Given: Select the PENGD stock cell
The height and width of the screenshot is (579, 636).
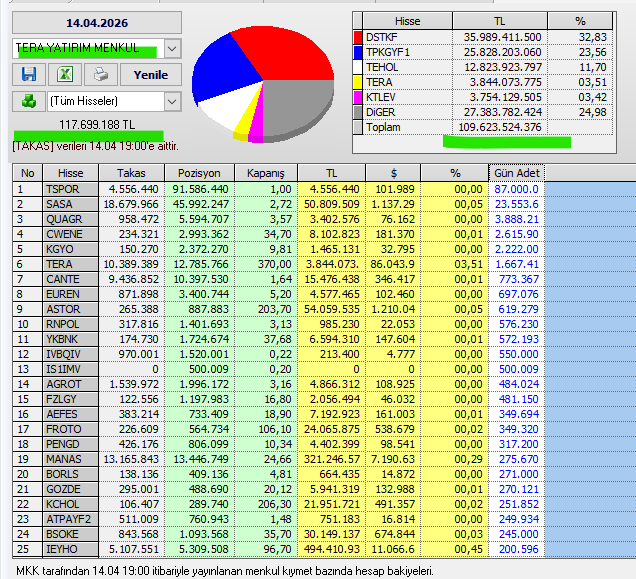Looking at the screenshot, I should point(71,445).
